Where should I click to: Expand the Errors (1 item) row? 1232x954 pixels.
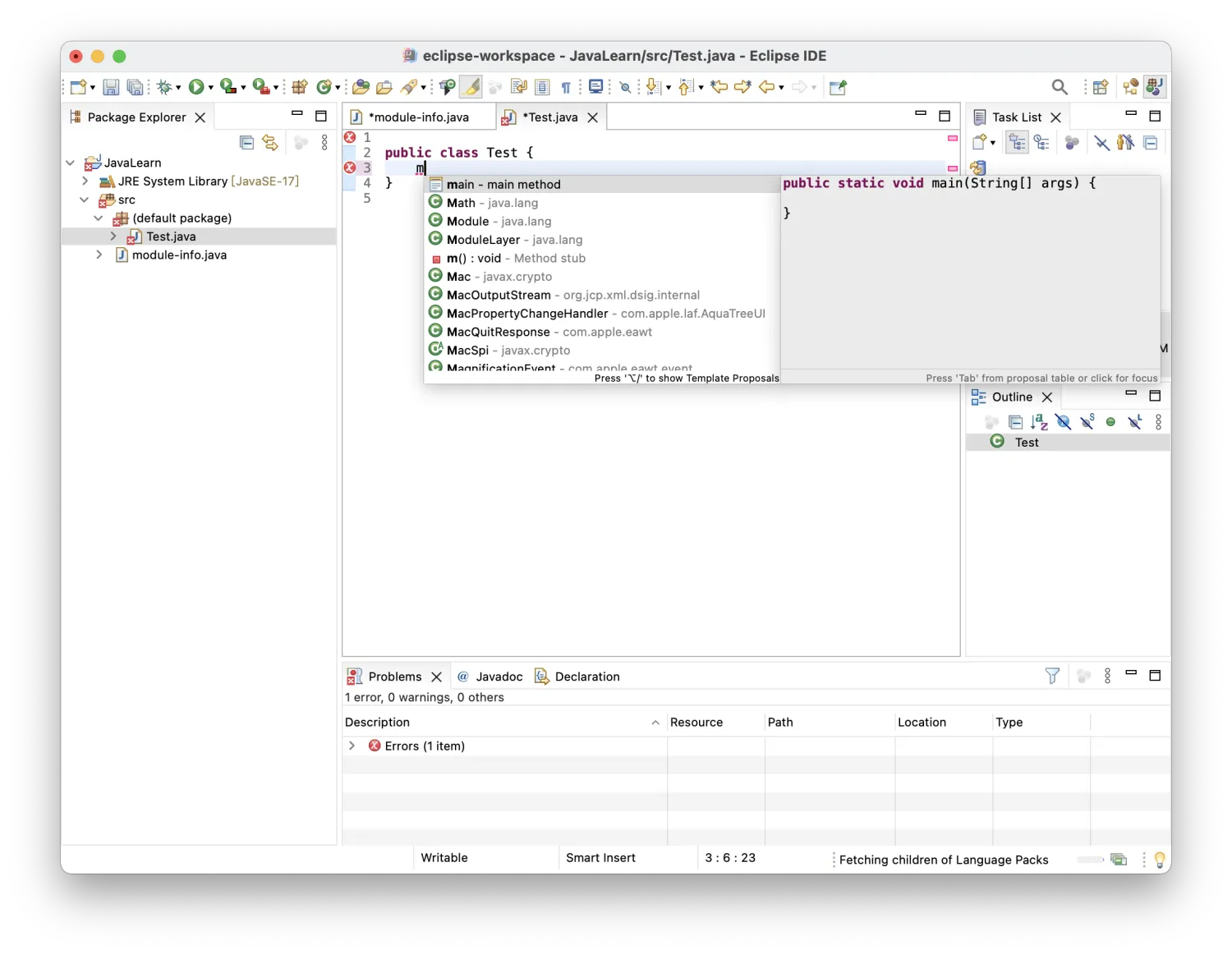pyautogui.click(x=352, y=745)
